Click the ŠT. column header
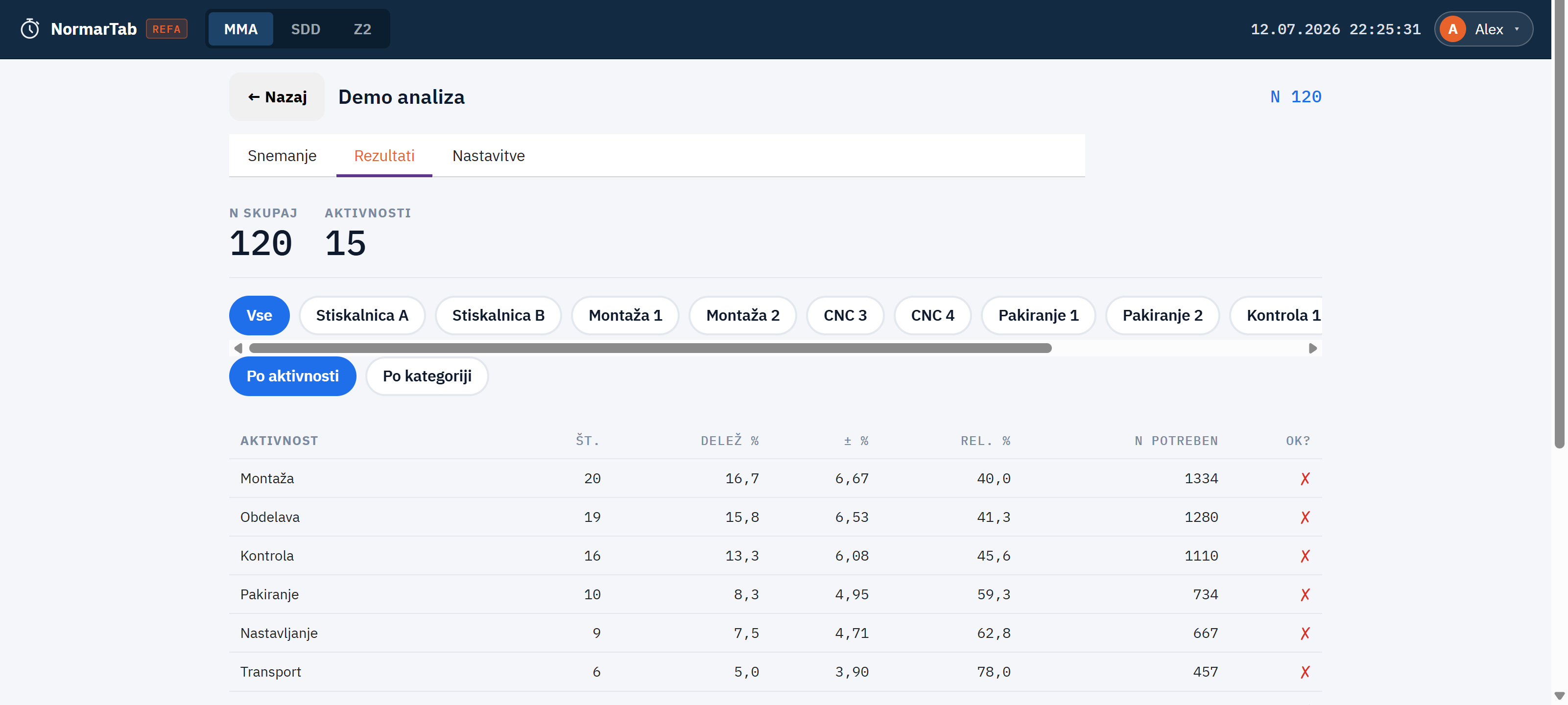 (x=588, y=441)
